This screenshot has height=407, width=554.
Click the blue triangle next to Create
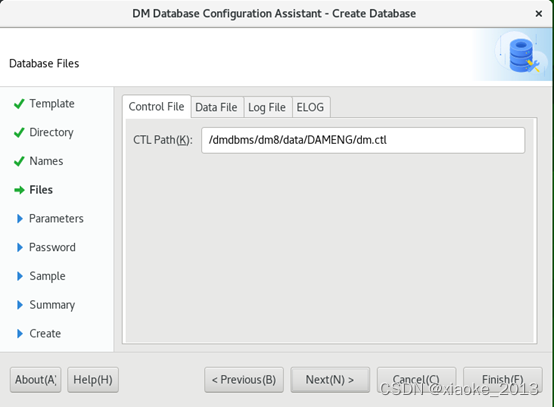tap(20, 334)
